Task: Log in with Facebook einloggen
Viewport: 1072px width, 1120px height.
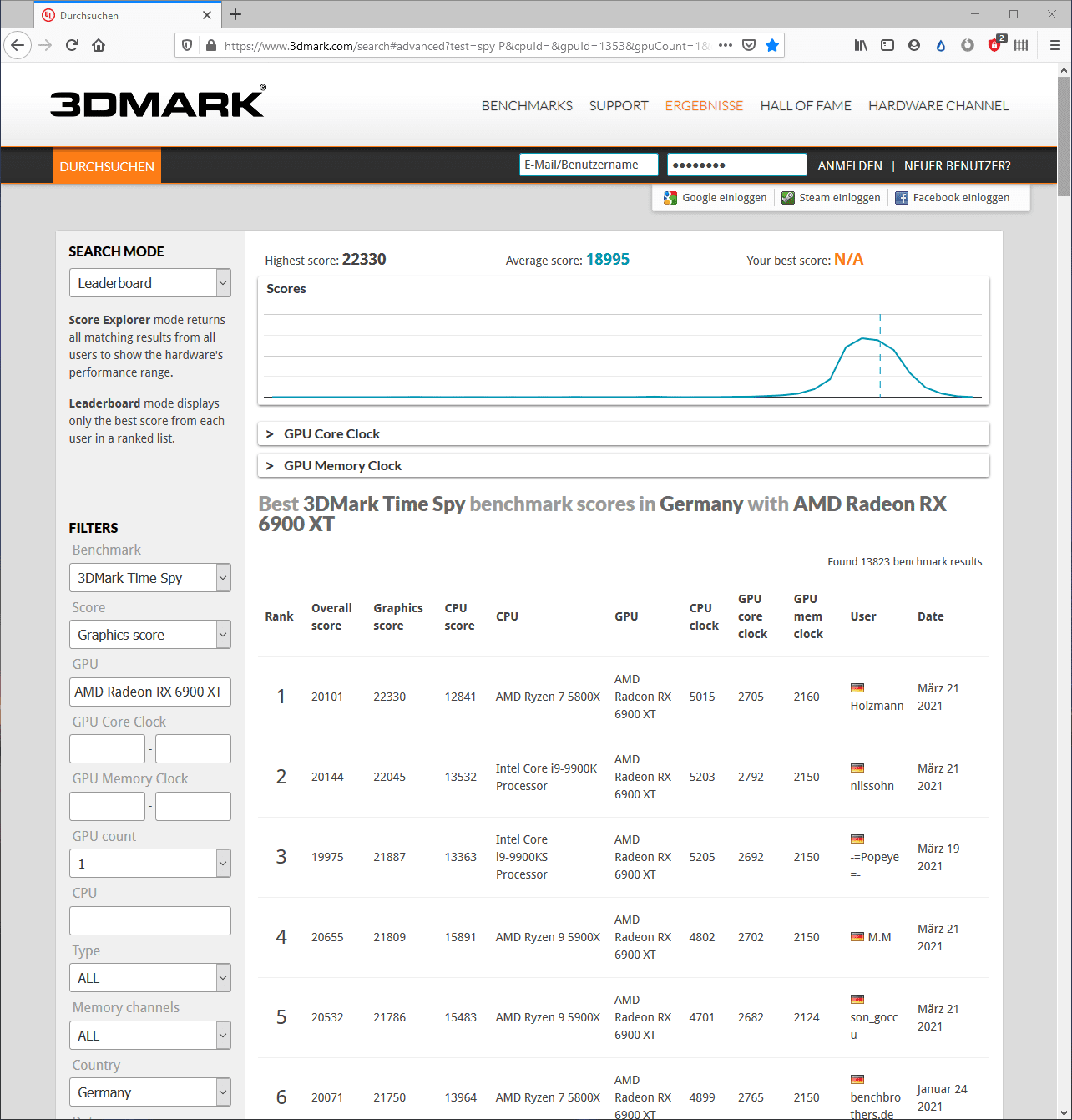Action: click(x=953, y=198)
